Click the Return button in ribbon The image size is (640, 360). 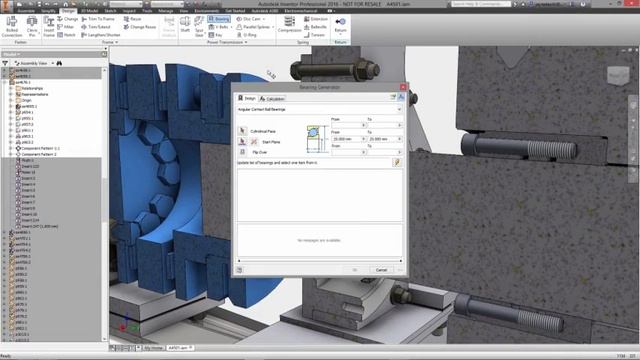pos(340,24)
